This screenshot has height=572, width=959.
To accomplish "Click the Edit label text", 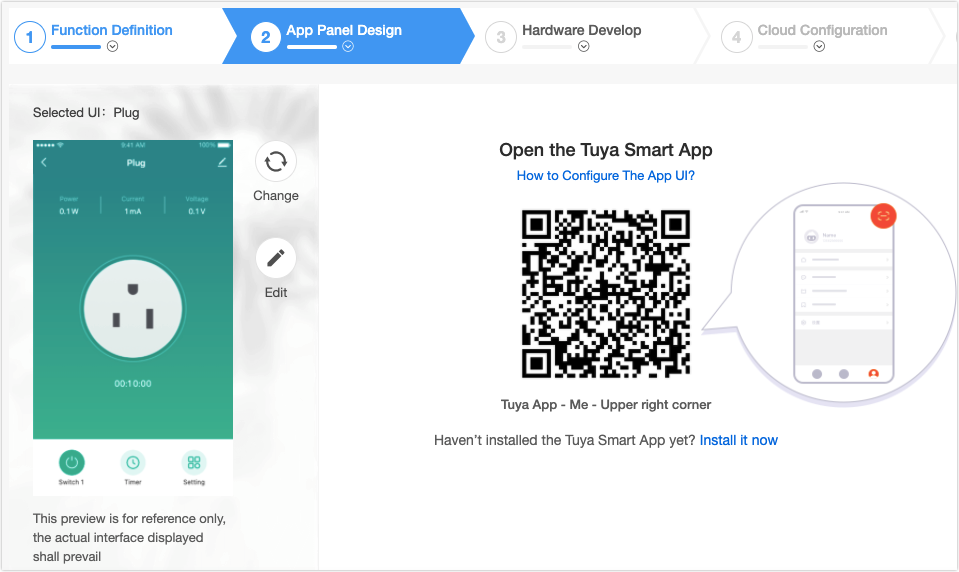I will click(276, 292).
